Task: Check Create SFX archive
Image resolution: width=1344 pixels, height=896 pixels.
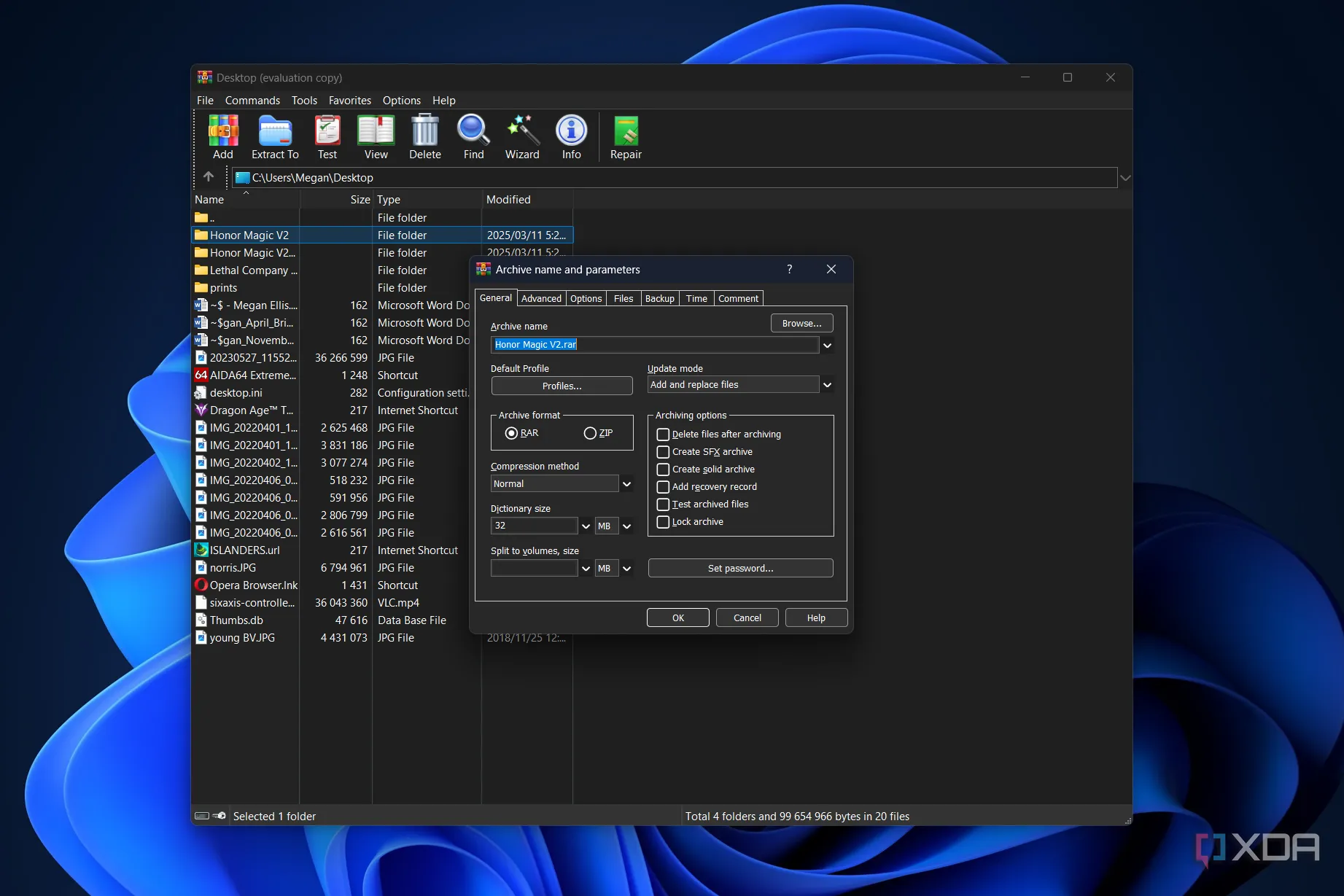Action: tap(663, 452)
